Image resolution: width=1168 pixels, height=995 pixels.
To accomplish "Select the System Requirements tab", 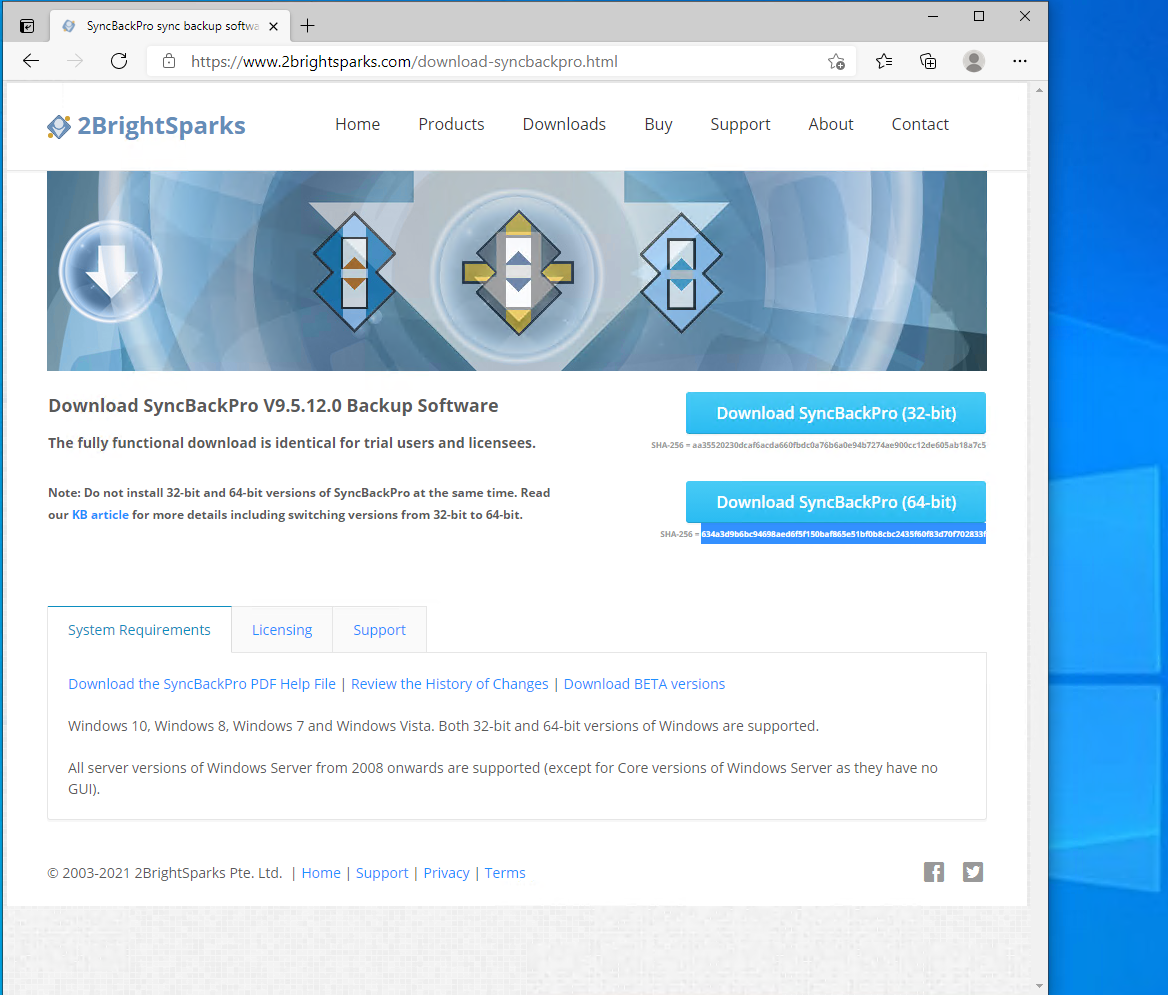I will point(139,630).
